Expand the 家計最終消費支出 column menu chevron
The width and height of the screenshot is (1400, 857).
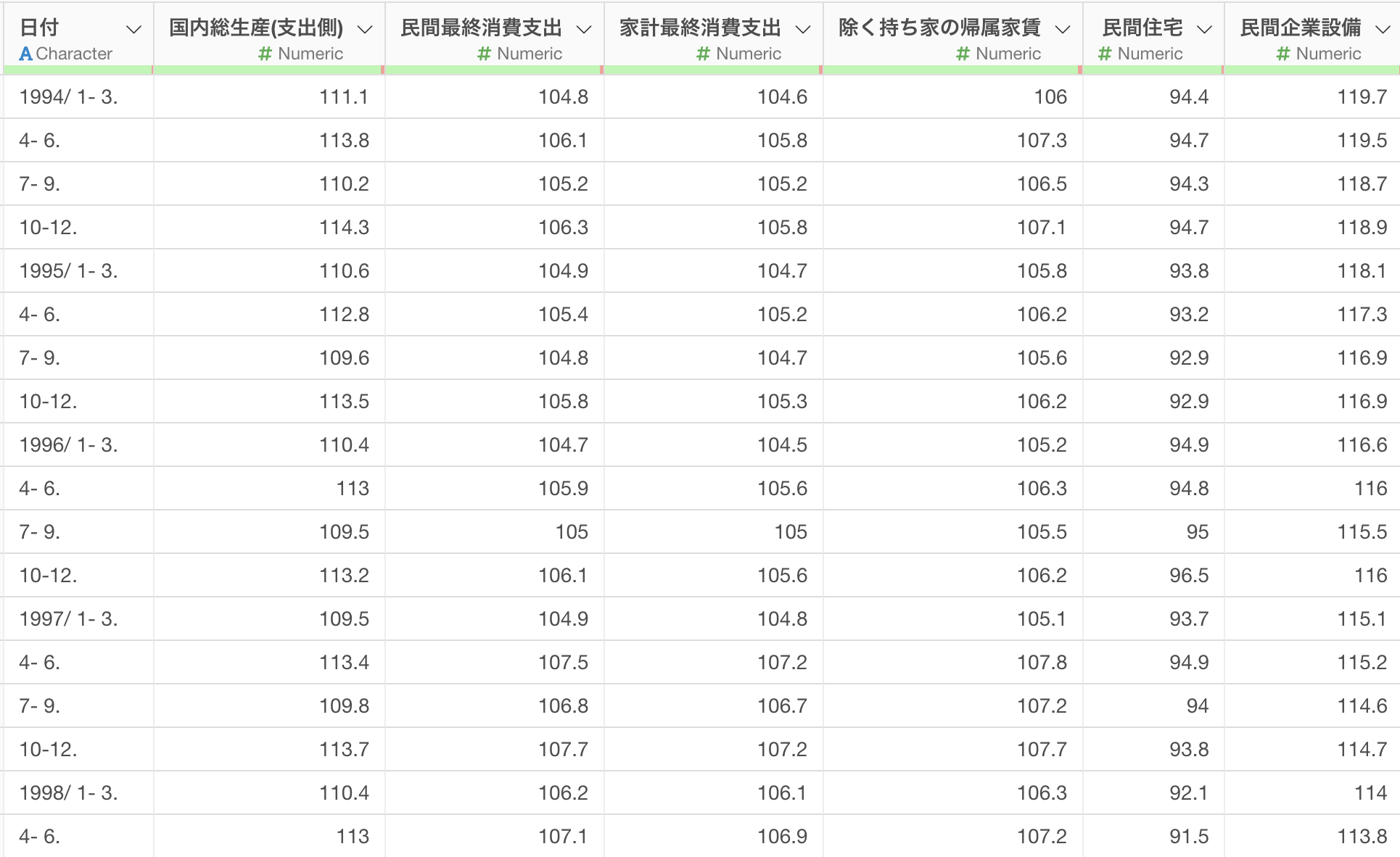[x=803, y=30]
